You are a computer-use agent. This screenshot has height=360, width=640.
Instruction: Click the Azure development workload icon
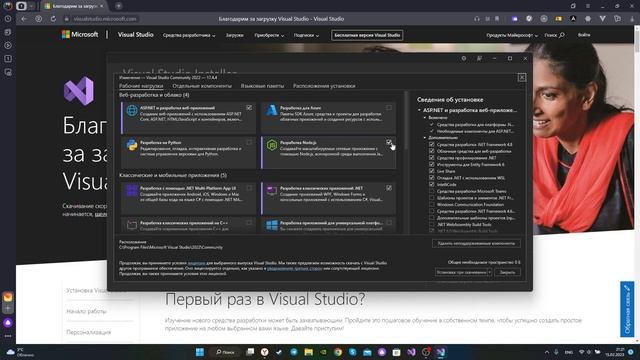[x=272, y=111]
